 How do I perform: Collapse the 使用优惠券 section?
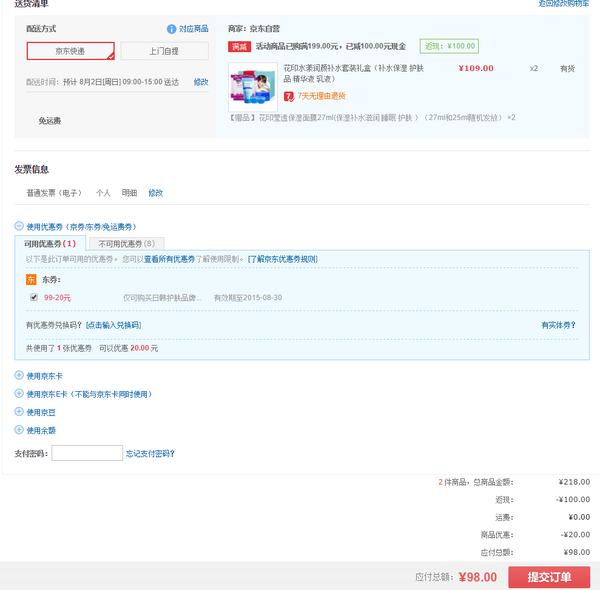19,226
